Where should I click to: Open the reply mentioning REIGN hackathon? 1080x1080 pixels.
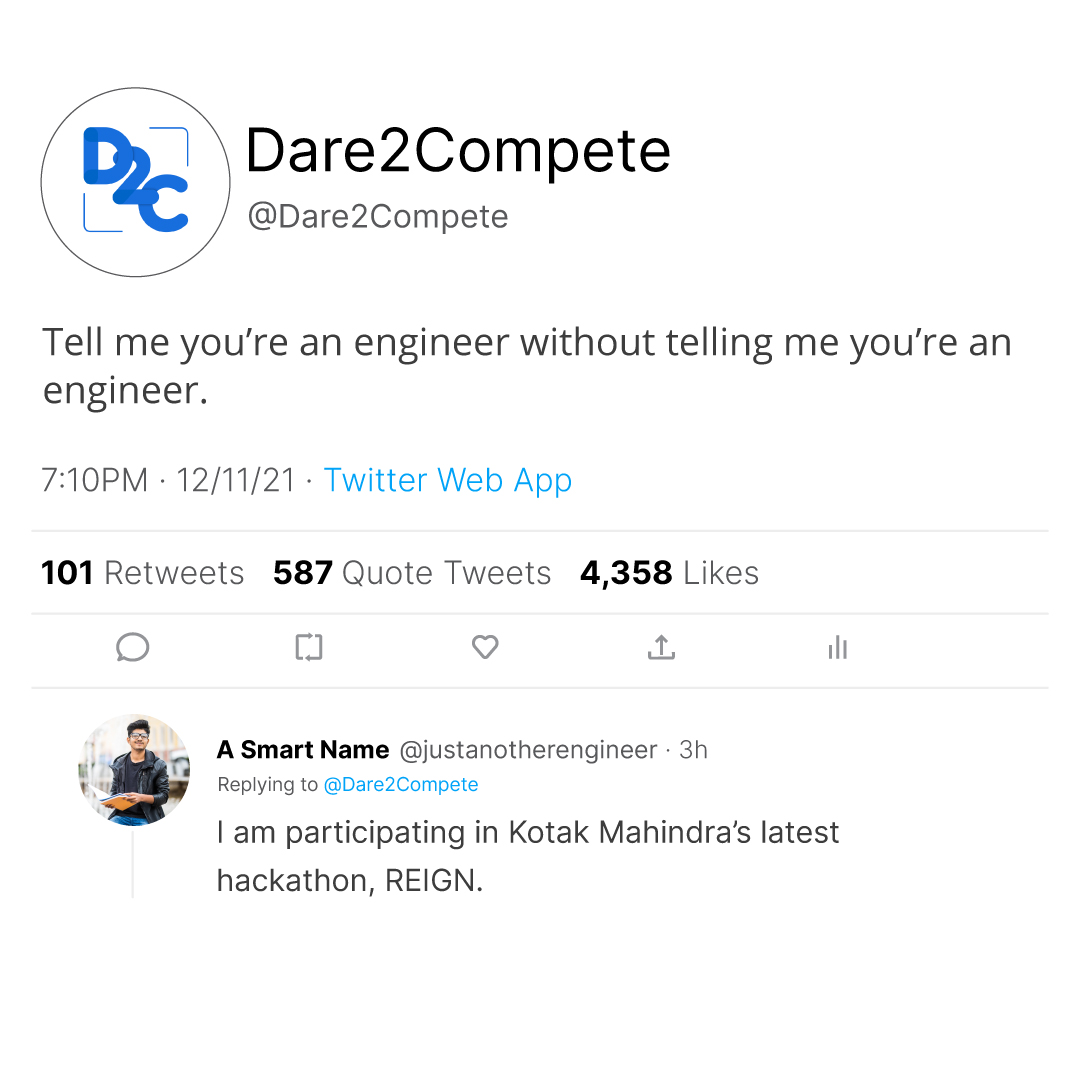click(527, 856)
